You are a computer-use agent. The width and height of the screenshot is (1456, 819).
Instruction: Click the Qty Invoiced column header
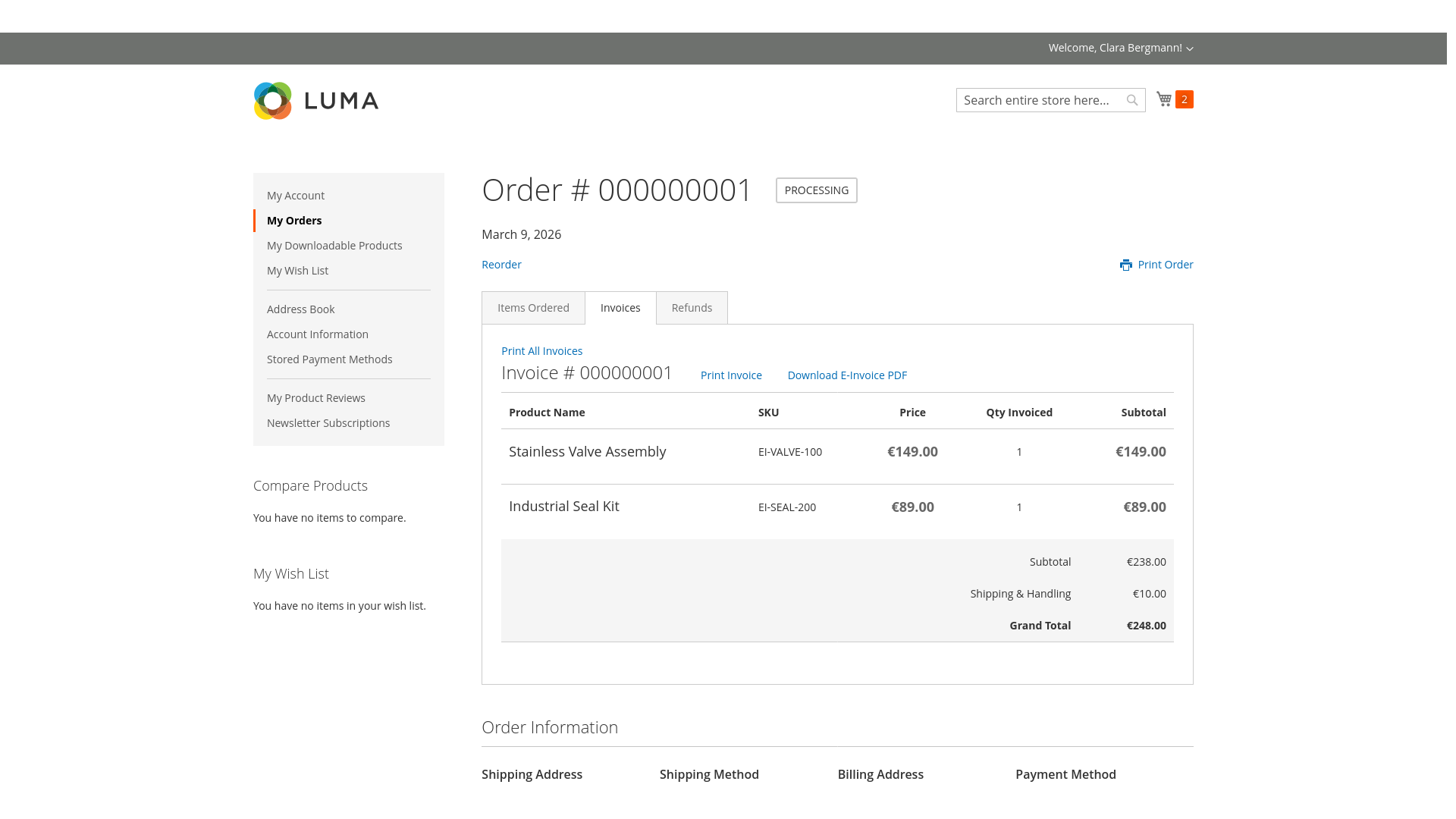(x=1018, y=413)
